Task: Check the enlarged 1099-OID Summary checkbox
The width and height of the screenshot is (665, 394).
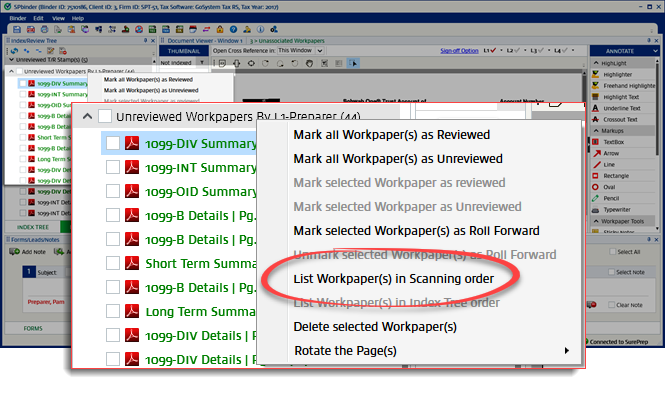Action: click(112, 191)
